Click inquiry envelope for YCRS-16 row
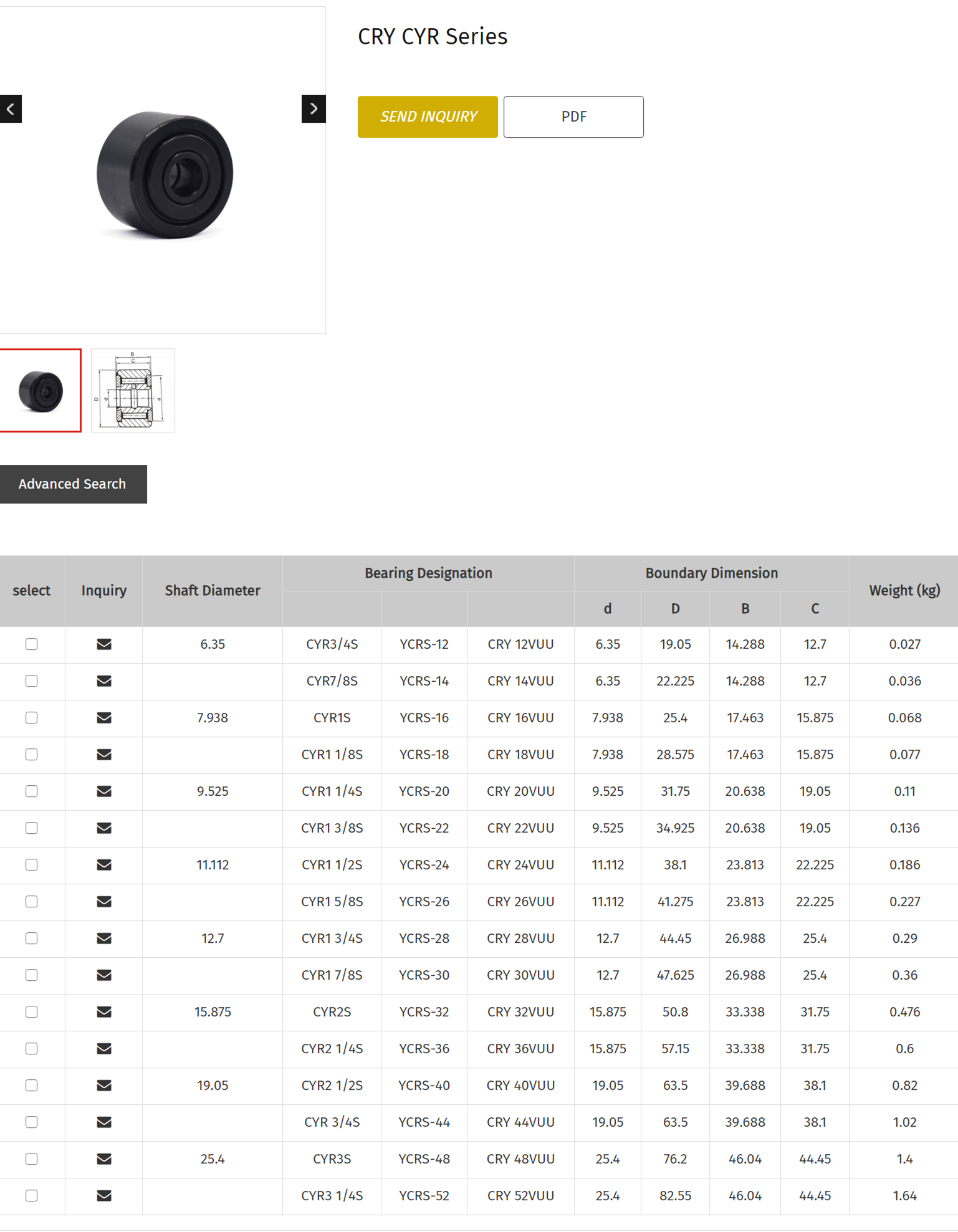Image resolution: width=958 pixels, height=1232 pixels. click(x=104, y=718)
